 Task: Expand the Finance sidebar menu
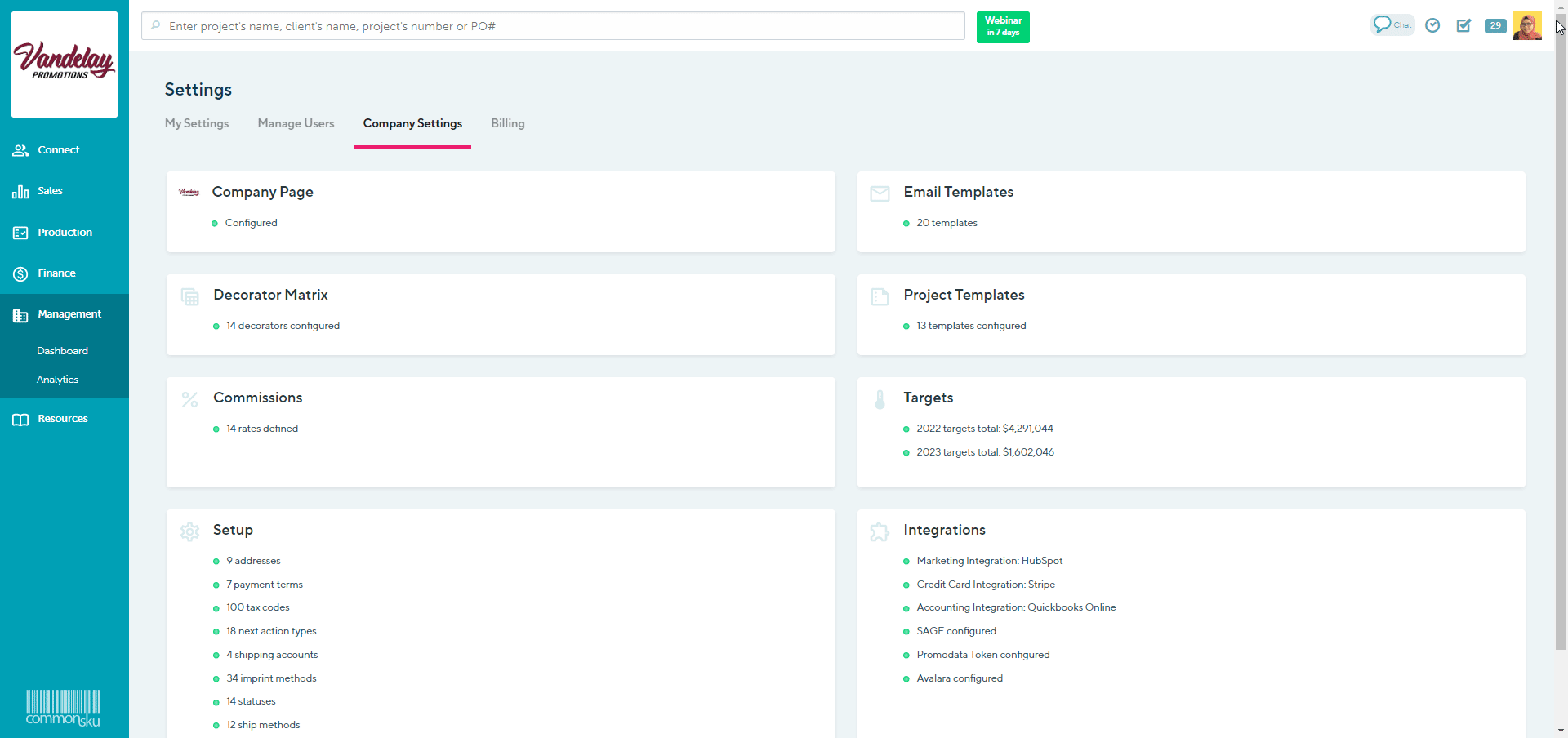[56, 273]
